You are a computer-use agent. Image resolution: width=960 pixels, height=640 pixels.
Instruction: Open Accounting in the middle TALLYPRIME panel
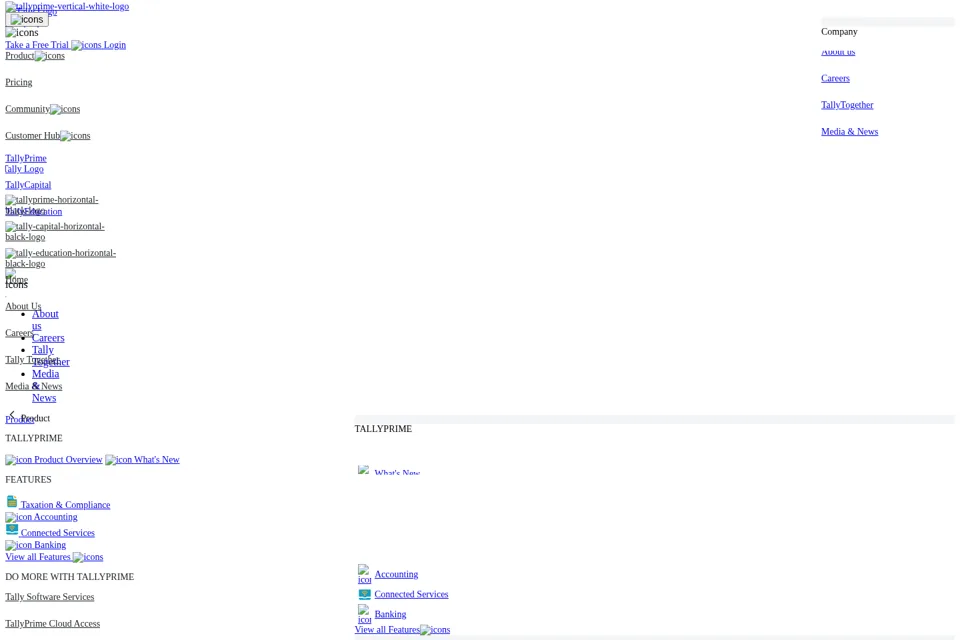pyautogui.click(x=396, y=574)
